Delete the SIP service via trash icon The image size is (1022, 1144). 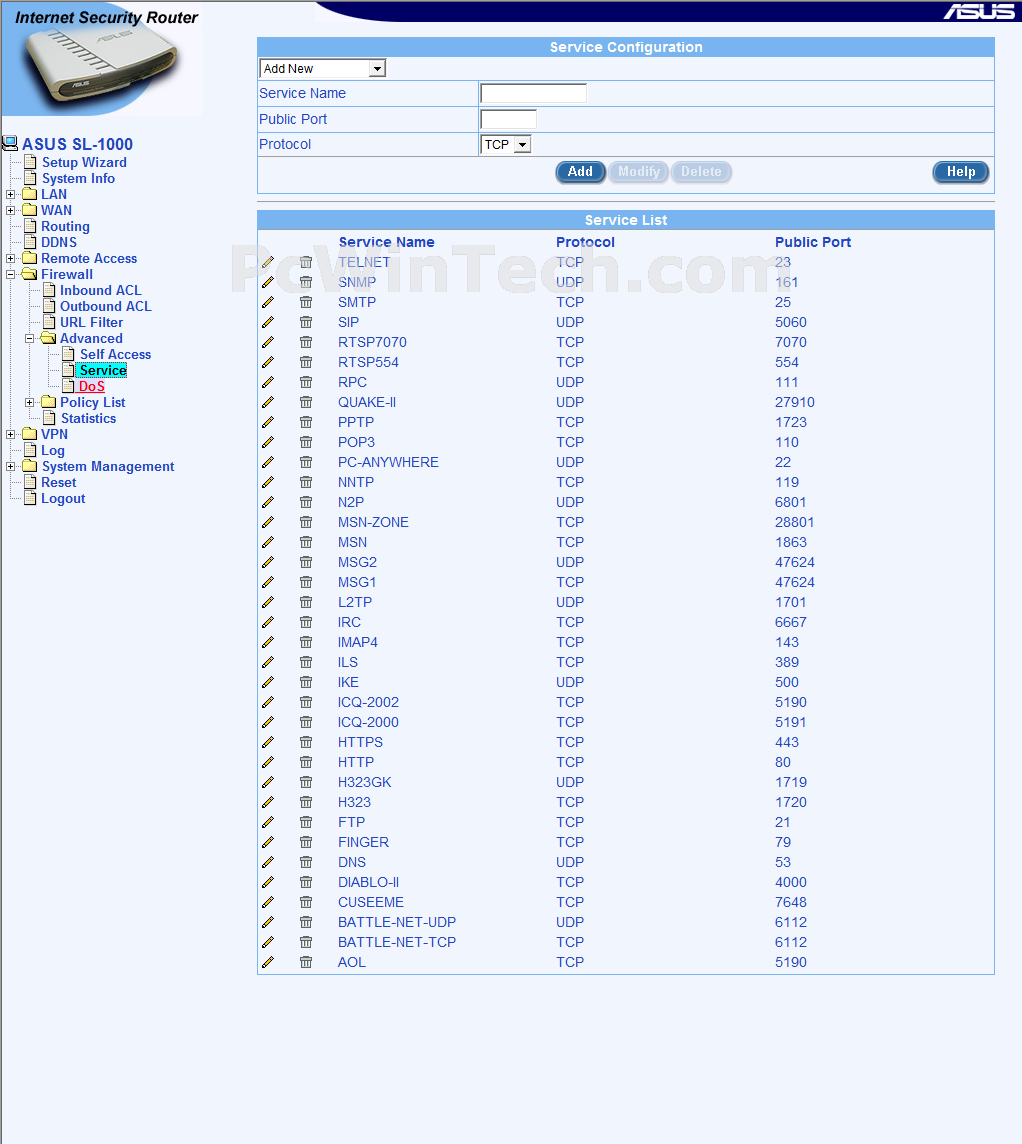tap(306, 322)
